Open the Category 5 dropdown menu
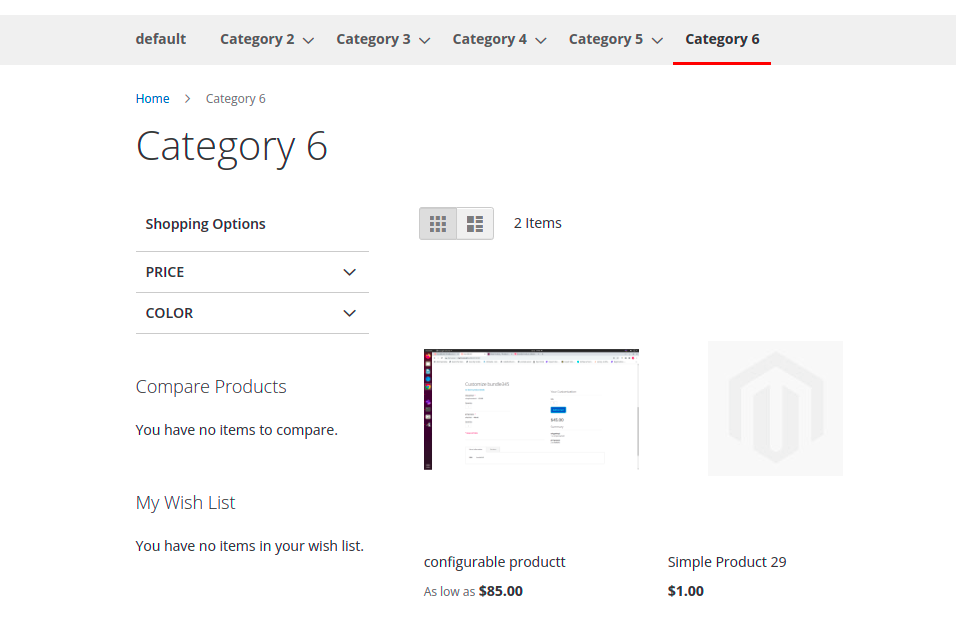 (615, 39)
